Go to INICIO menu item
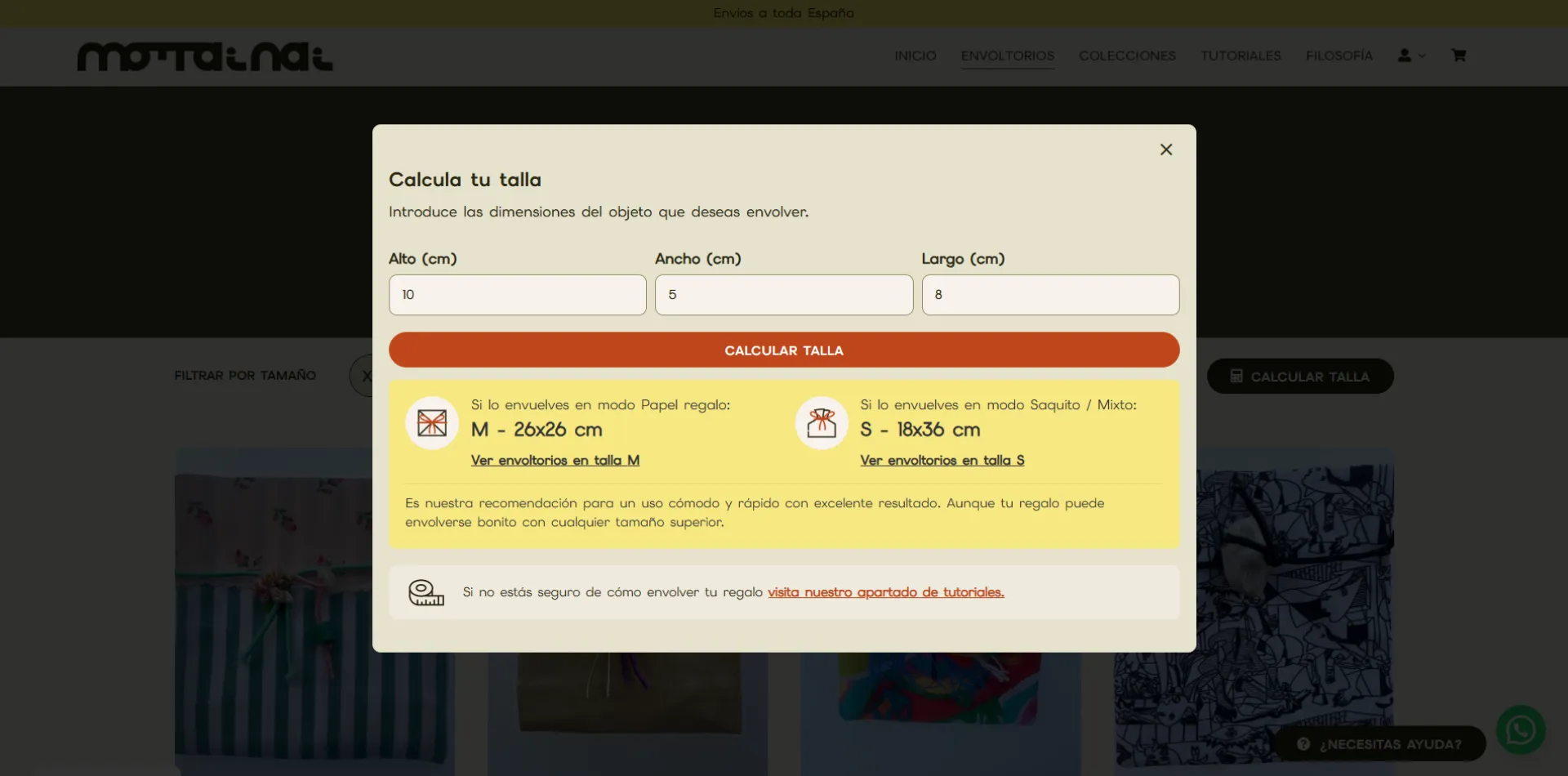This screenshot has width=1568, height=776. coord(915,56)
